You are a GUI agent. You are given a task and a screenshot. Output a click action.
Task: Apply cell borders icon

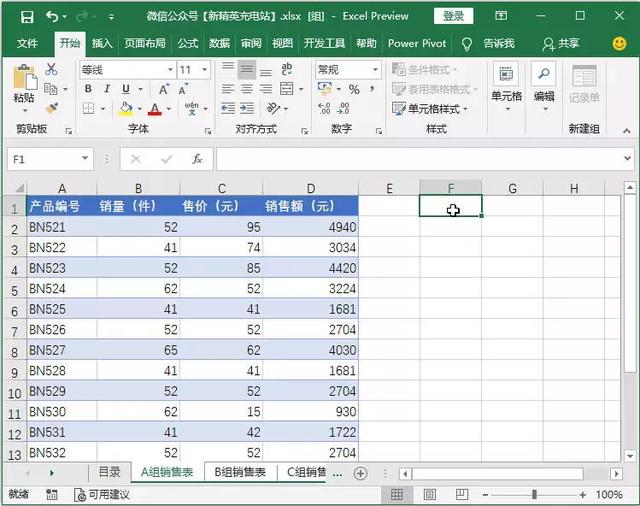[x=88, y=109]
